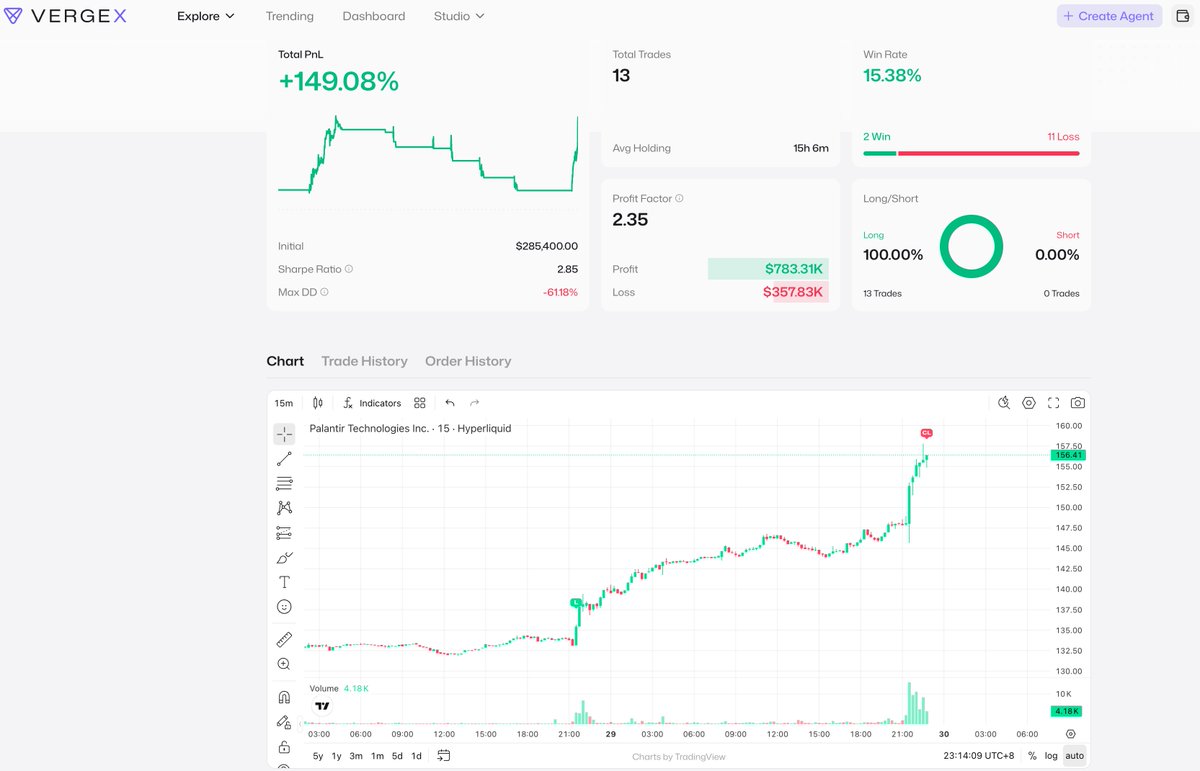This screenshot has height=771, width=1200.
Task: Select the brush drawing tool
Action: pos(284,557)
